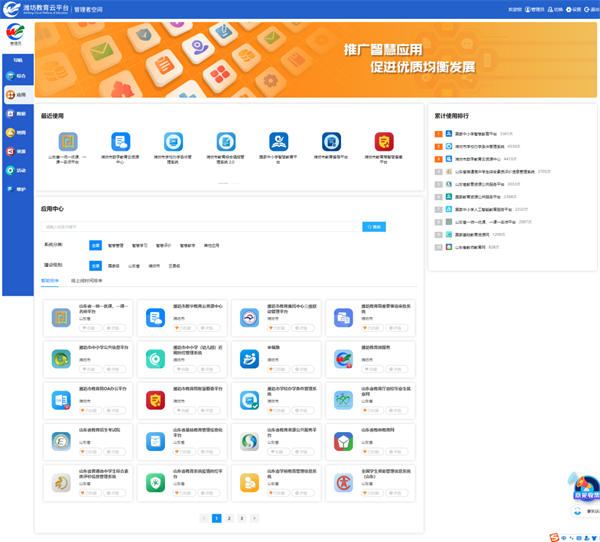Go to page 3 in pagination
The width and height of the screenshot is (600, 542).
click(241, 518)
